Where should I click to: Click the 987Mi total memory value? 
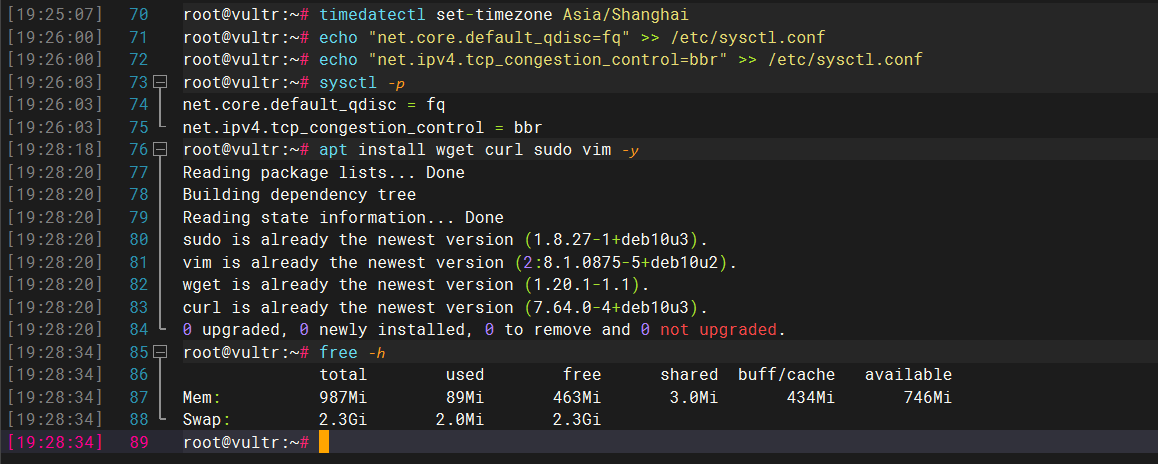[x=343, y=398]
